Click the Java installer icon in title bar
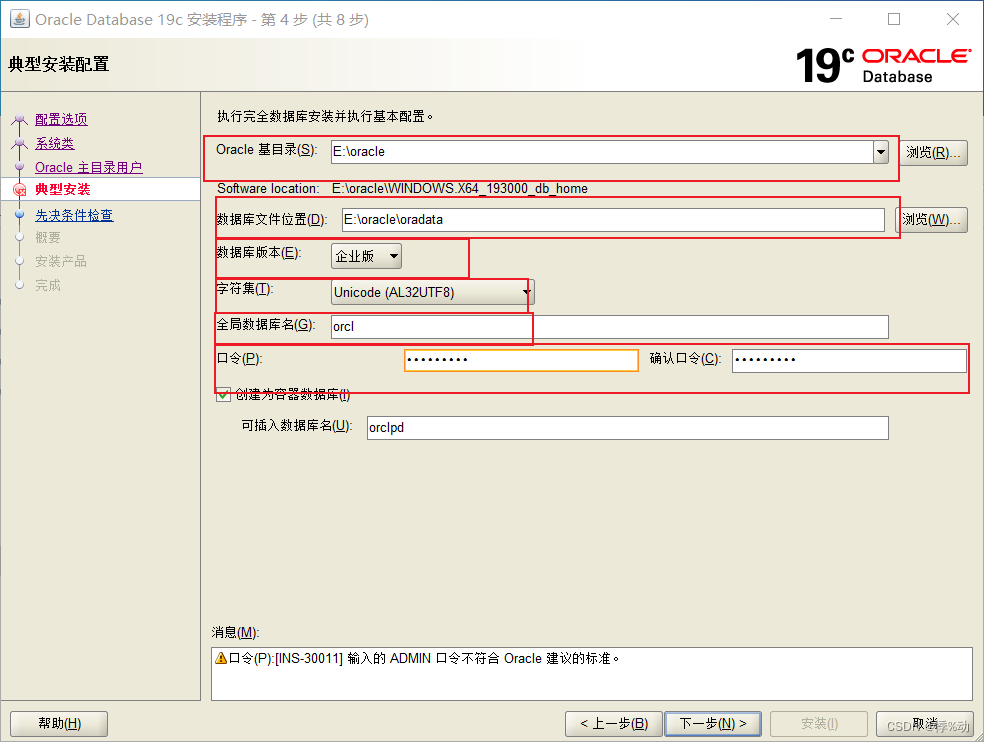This screenshot has width=984, height=742. click(19, 19)
